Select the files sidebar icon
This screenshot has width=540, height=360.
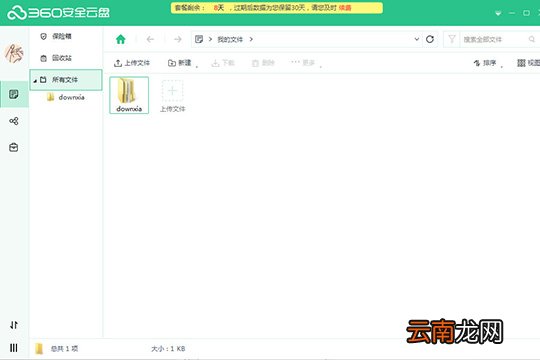[x=14, y=94]
